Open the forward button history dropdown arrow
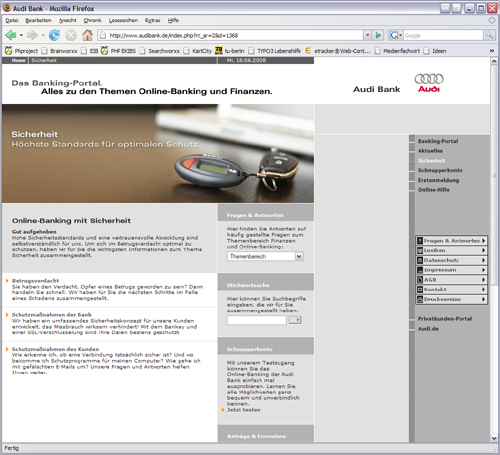The width and height of the screenshot is (500, 455). (43, 35)
